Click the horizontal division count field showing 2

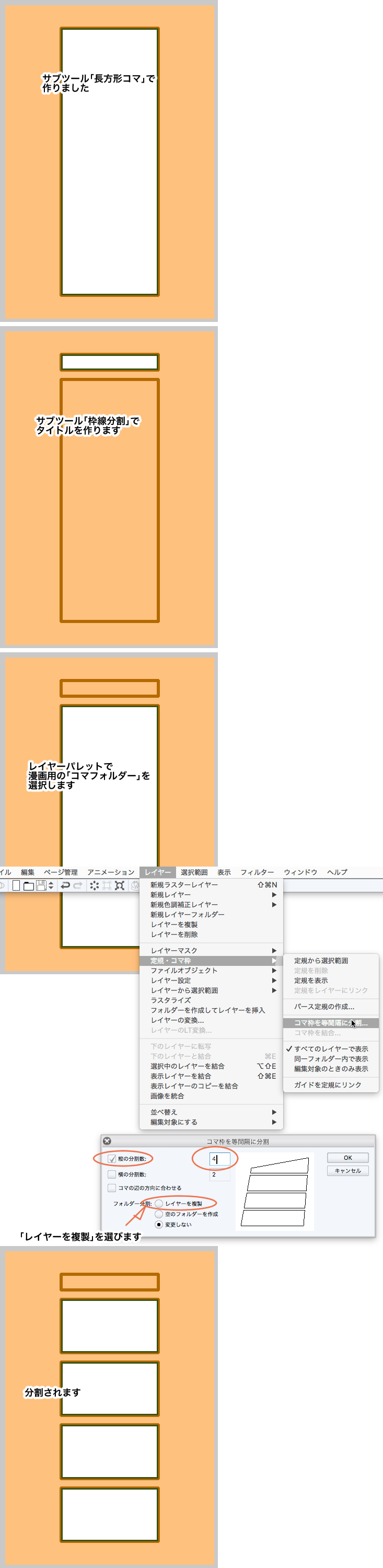(220, 1175)
